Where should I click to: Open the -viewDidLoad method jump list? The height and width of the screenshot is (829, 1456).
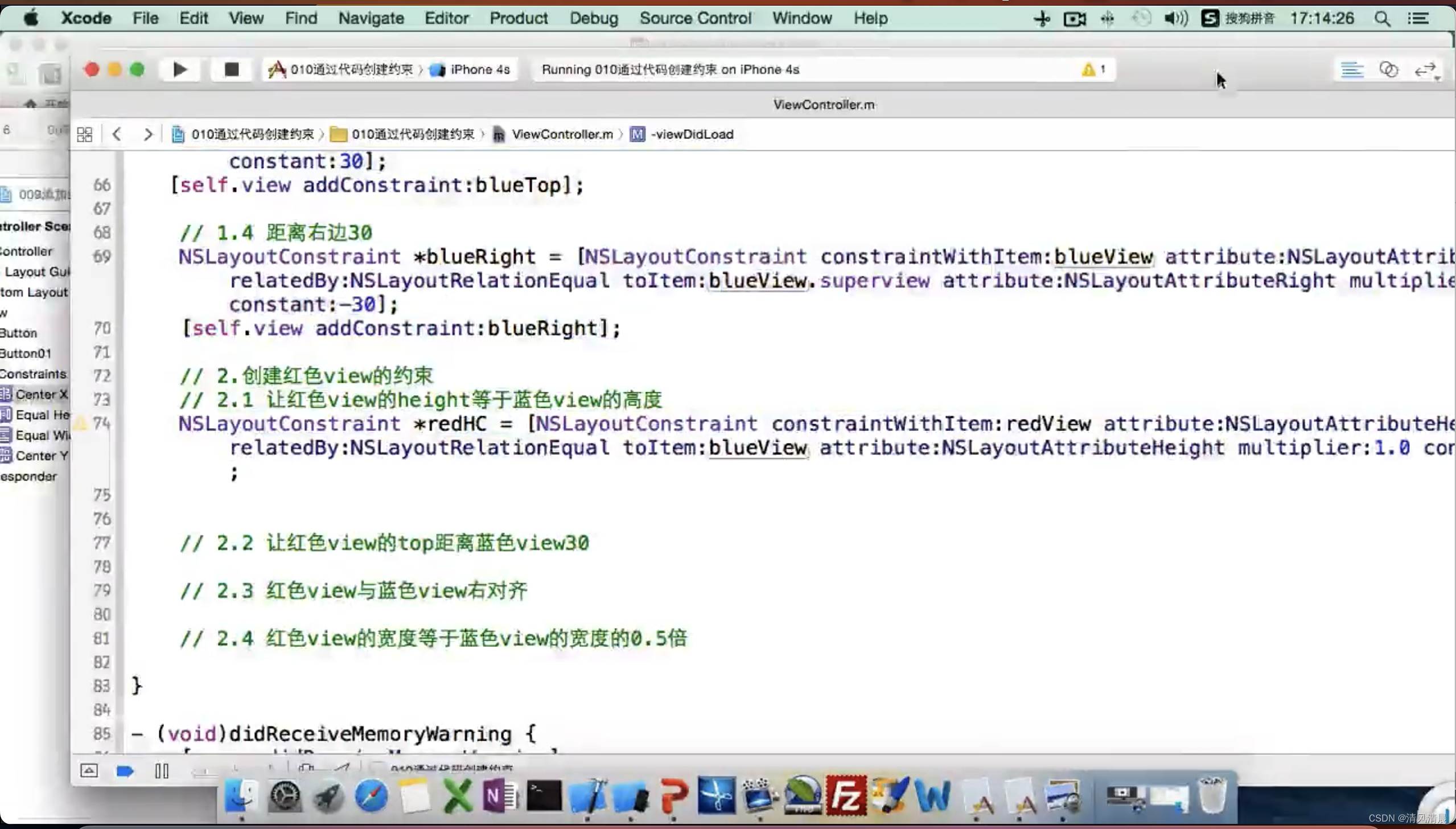click(691, 134)
